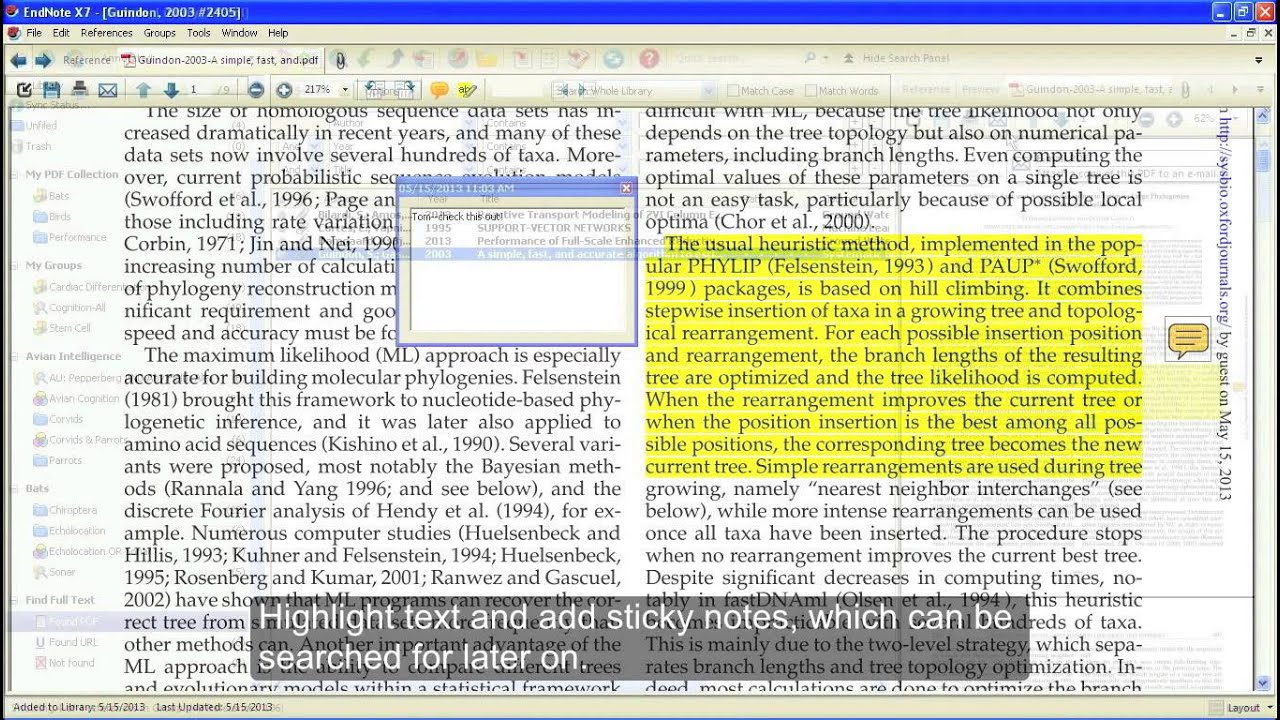Image resolution: width=1280 pixels, height=720 pixels.
Task: Select the sticky note tool
Action: [439, 90]
